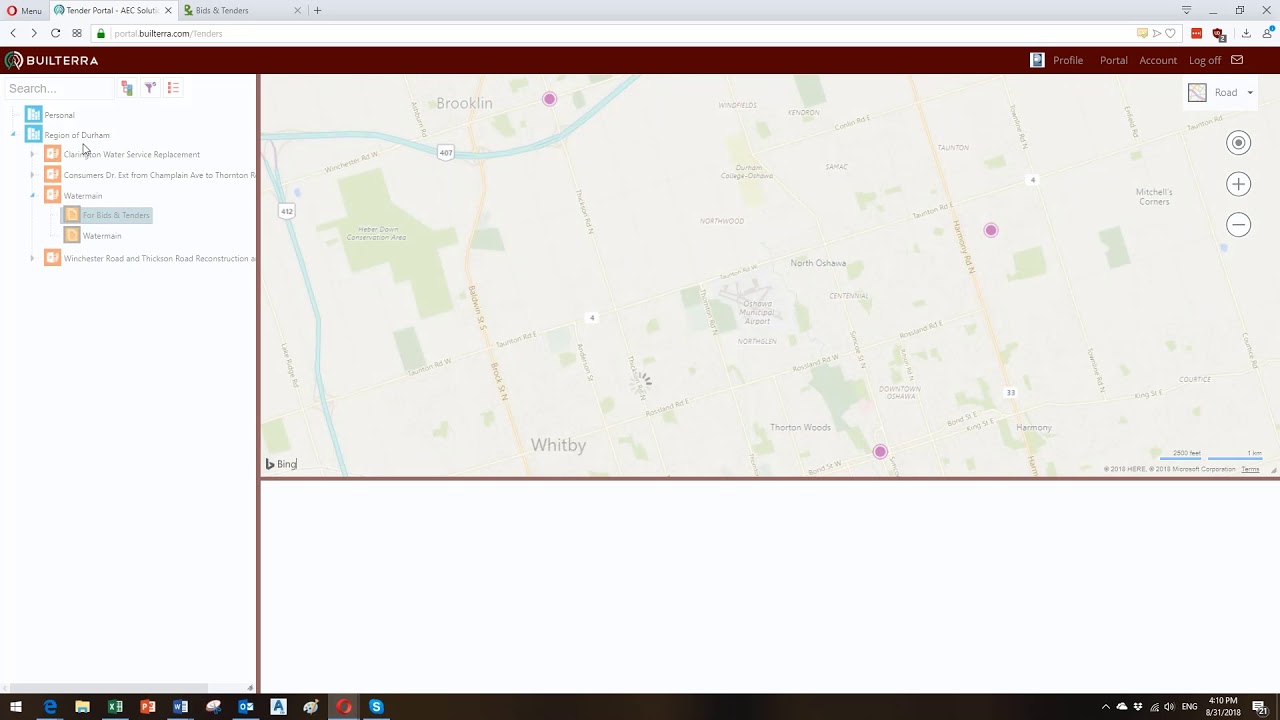Viewport: 1280px width, 720px height.
Task: Click the Personal organization icon
Action: pos(33,115)
